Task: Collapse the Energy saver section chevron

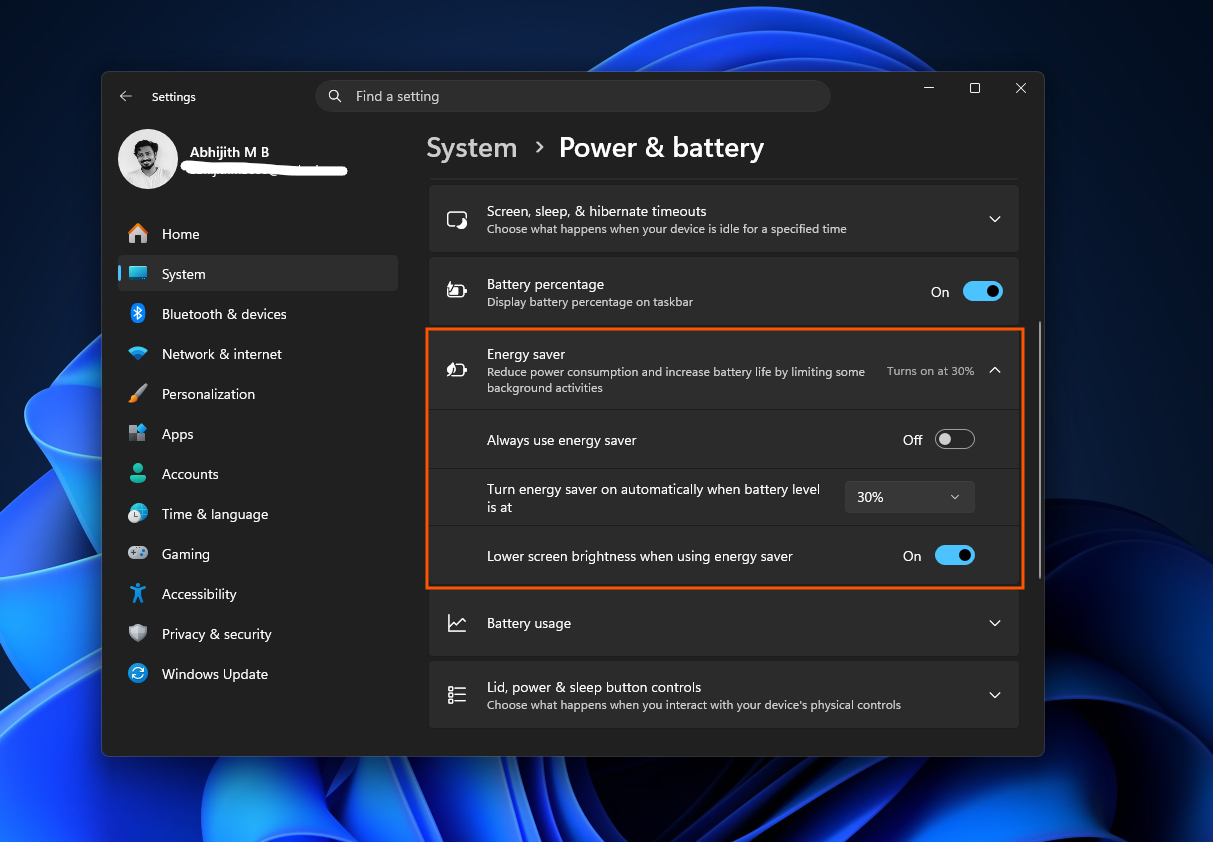Action: (995, 371)
